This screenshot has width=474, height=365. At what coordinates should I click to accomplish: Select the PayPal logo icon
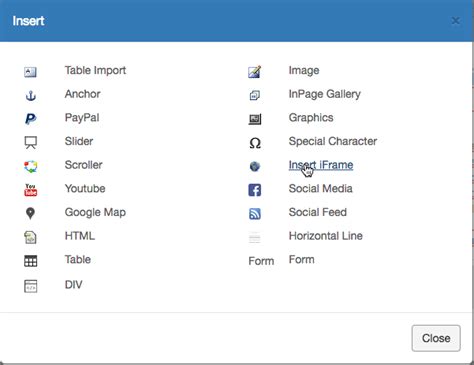coord(31,119)
